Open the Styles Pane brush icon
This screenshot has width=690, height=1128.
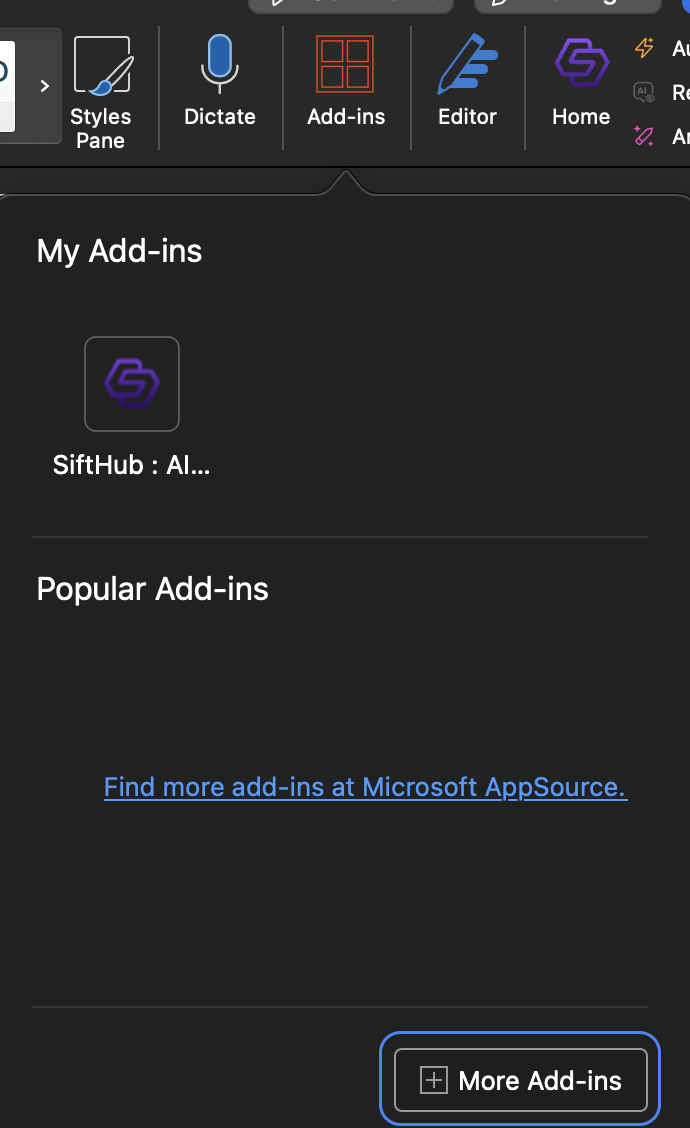point(101,66)
